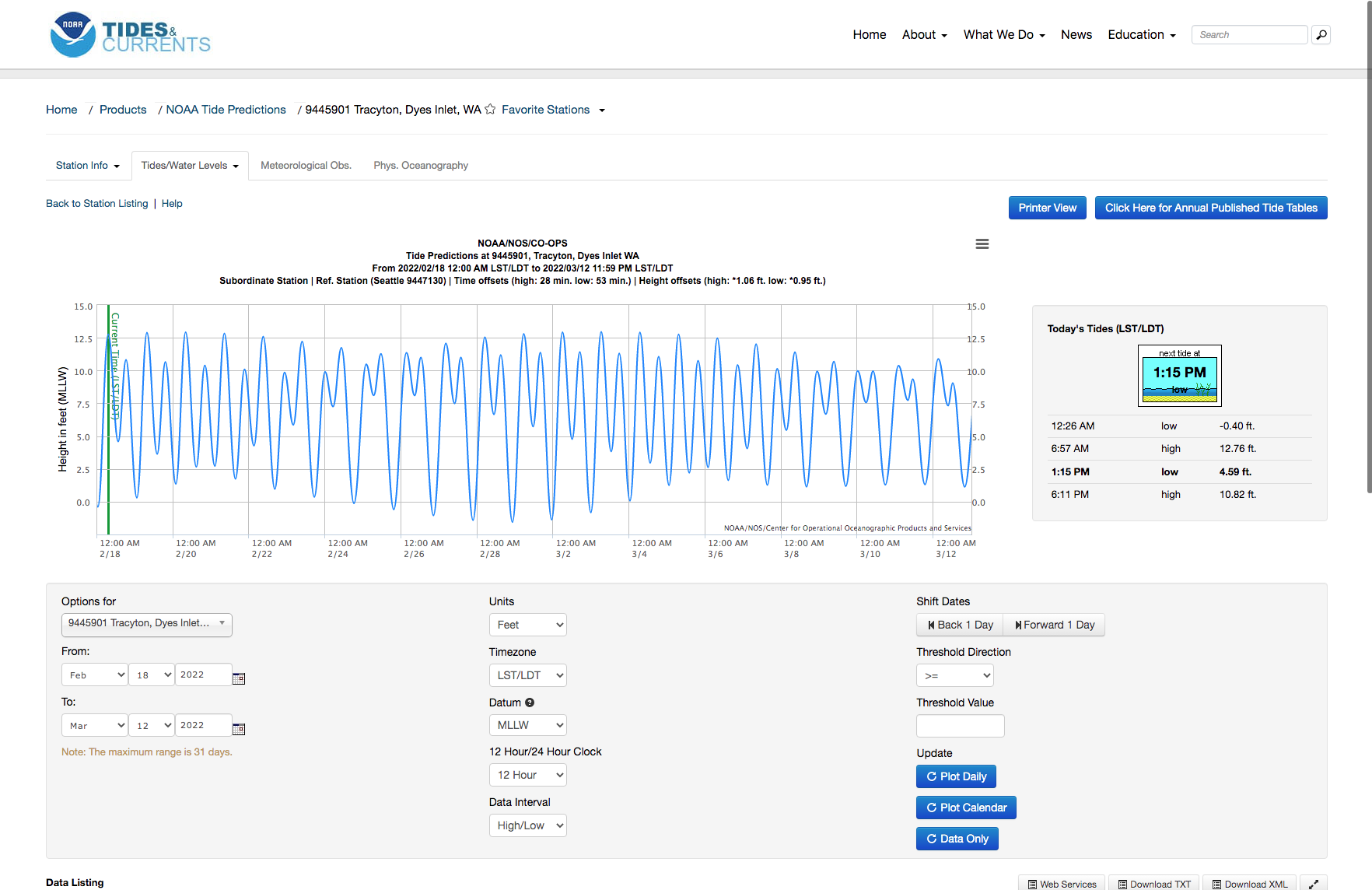Viewport: 1372px width, 890px height.
Task: Open the Timezone dropdown showing LST/LDT
Action: coord(528,675)
